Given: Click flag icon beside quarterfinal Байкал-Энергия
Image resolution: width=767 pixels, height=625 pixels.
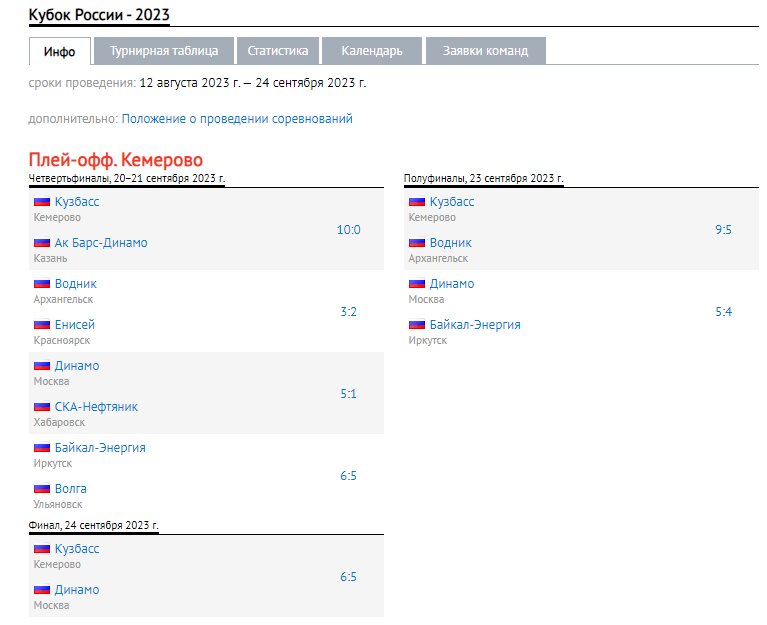Looking at the screenshot, I should pyautogui.click(x=42, y=448).
